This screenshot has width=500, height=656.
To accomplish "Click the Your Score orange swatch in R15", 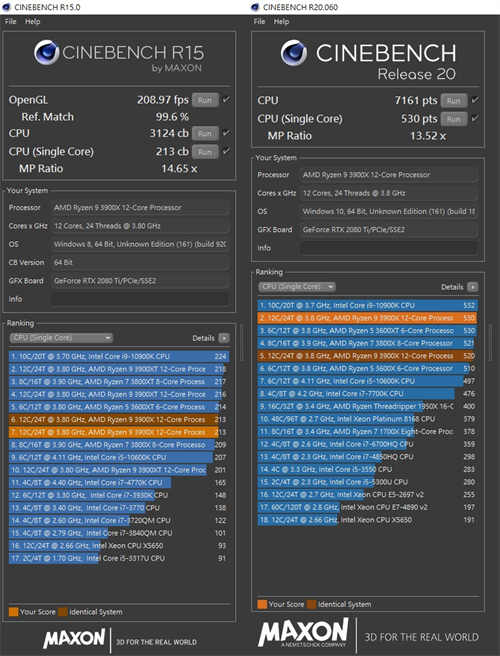I will click(13, 612).
